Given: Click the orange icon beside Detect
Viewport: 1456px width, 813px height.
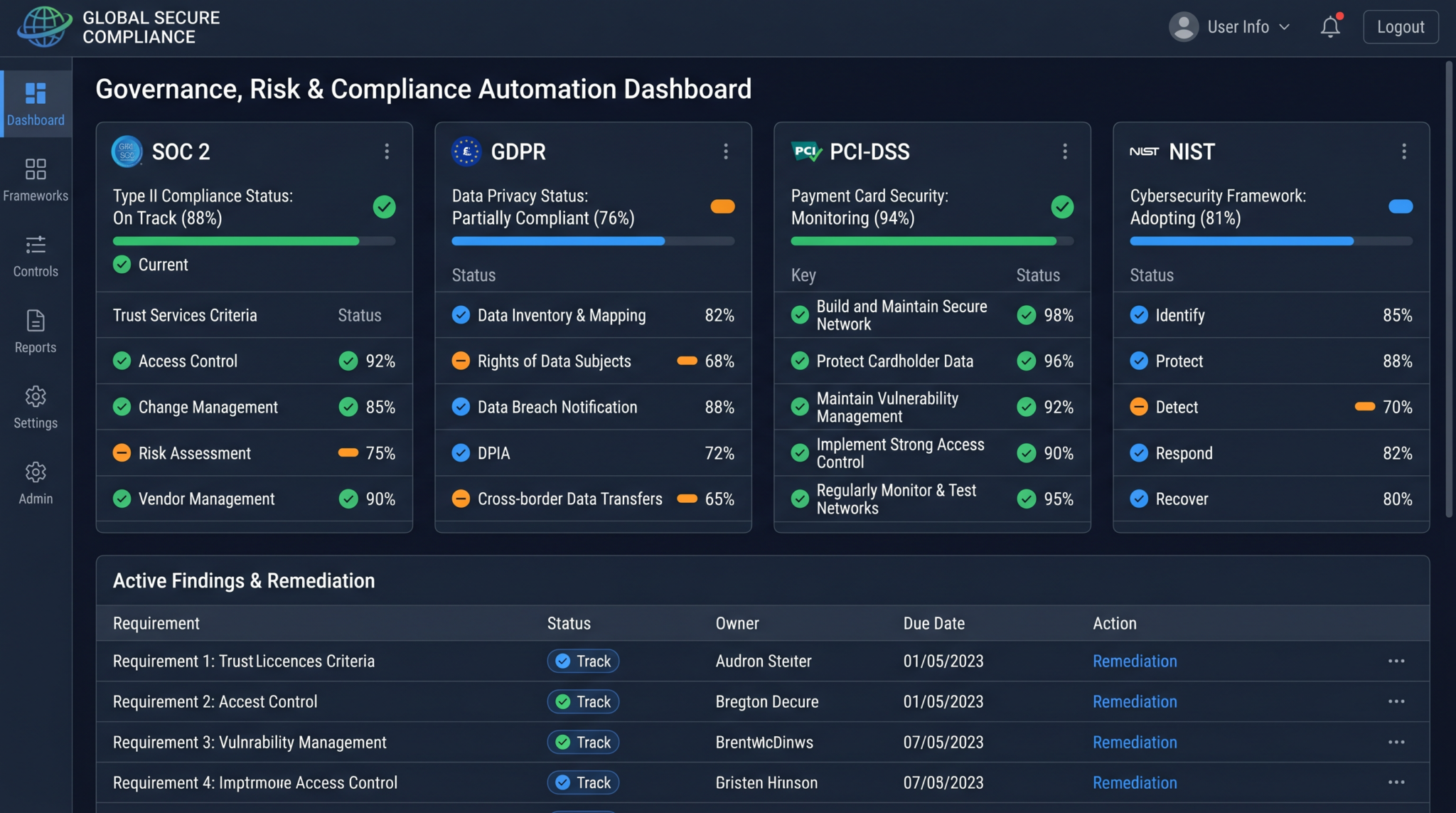Looking at the screenshot, I should coord(1139,407).
